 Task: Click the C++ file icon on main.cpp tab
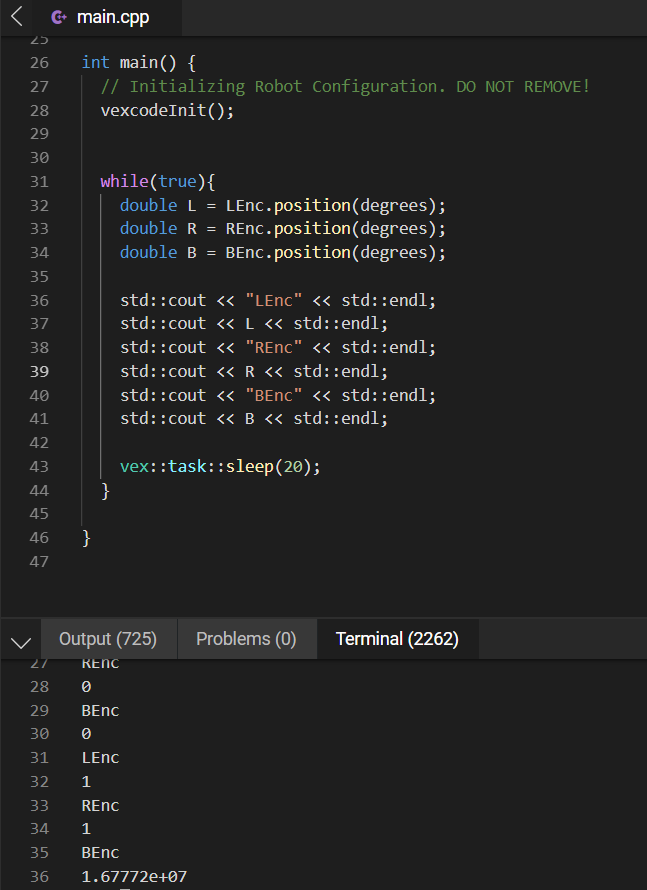[58, 18]
